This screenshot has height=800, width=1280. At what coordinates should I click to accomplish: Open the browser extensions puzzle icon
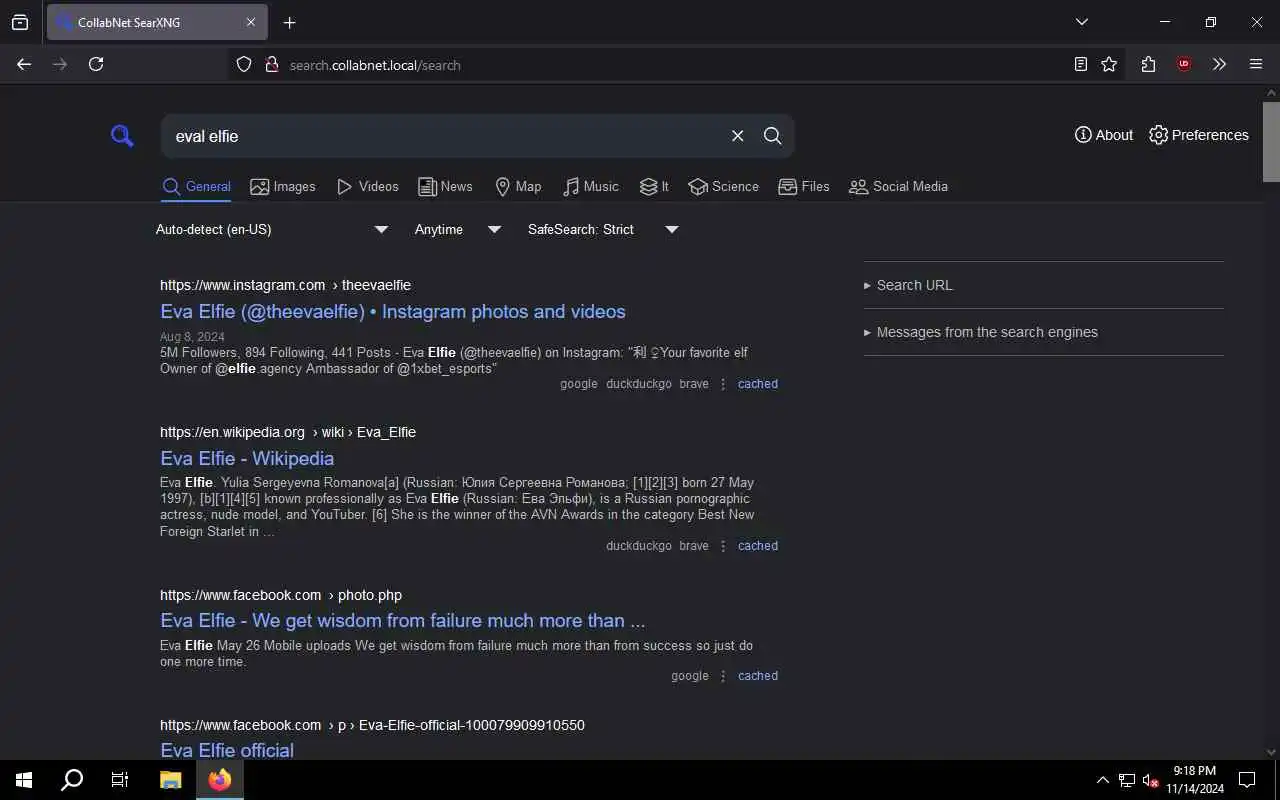tap(1148, 64)
